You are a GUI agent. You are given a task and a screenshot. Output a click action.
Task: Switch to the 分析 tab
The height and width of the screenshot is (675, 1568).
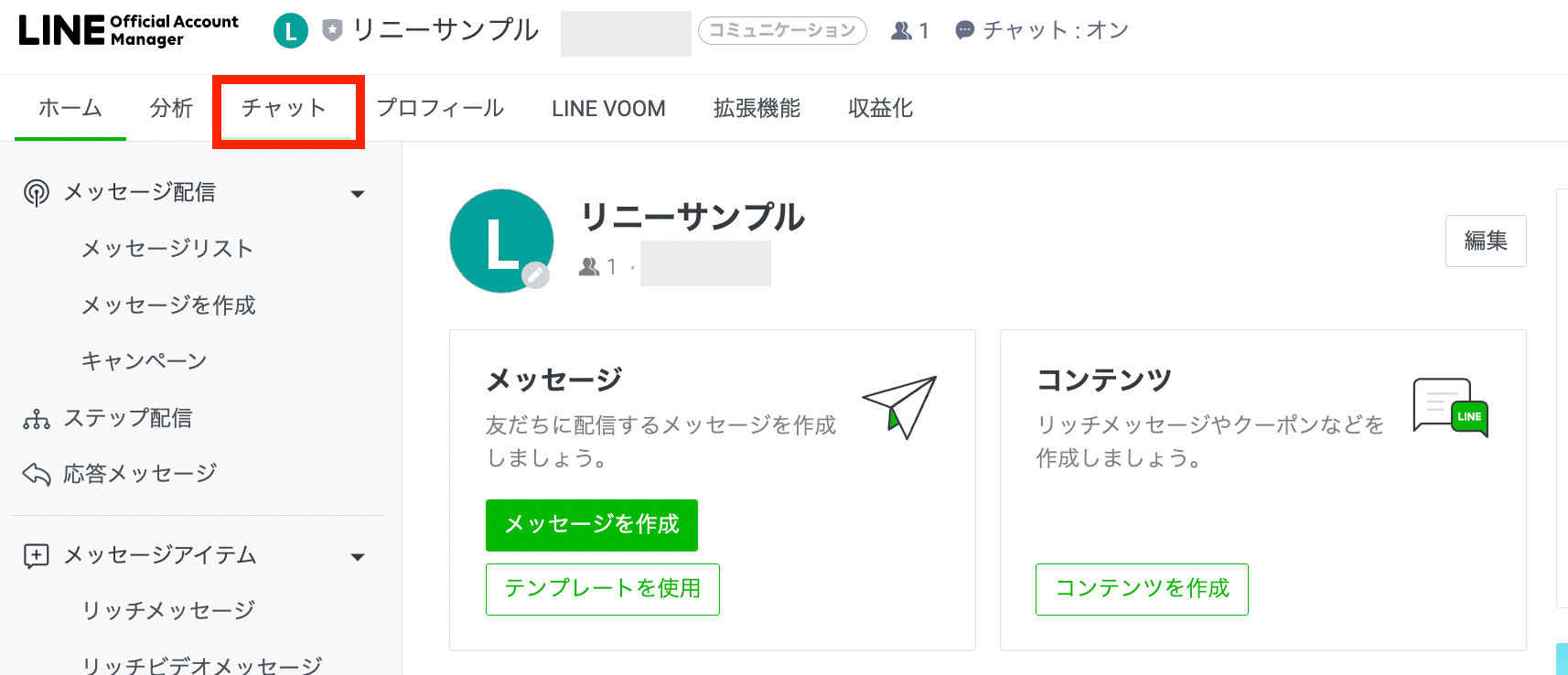coord(171,109)
